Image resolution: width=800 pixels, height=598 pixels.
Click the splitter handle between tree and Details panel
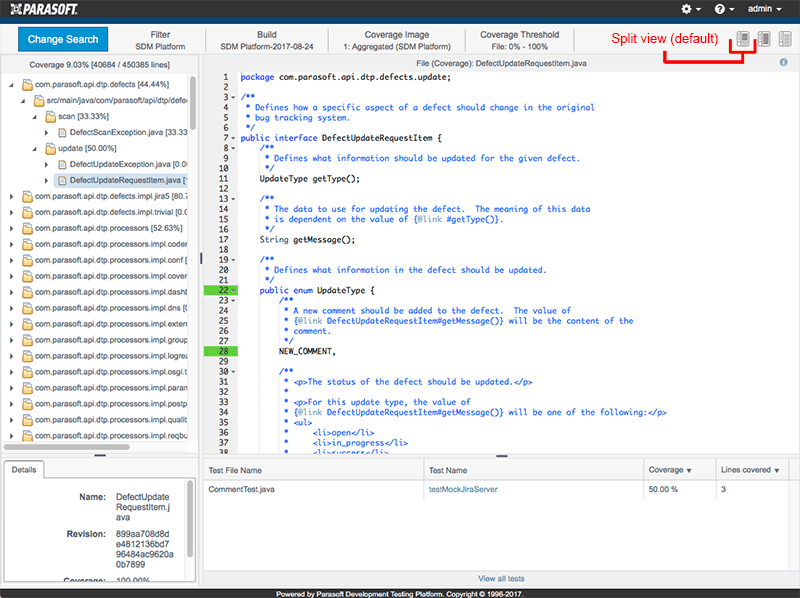[100, 455]
